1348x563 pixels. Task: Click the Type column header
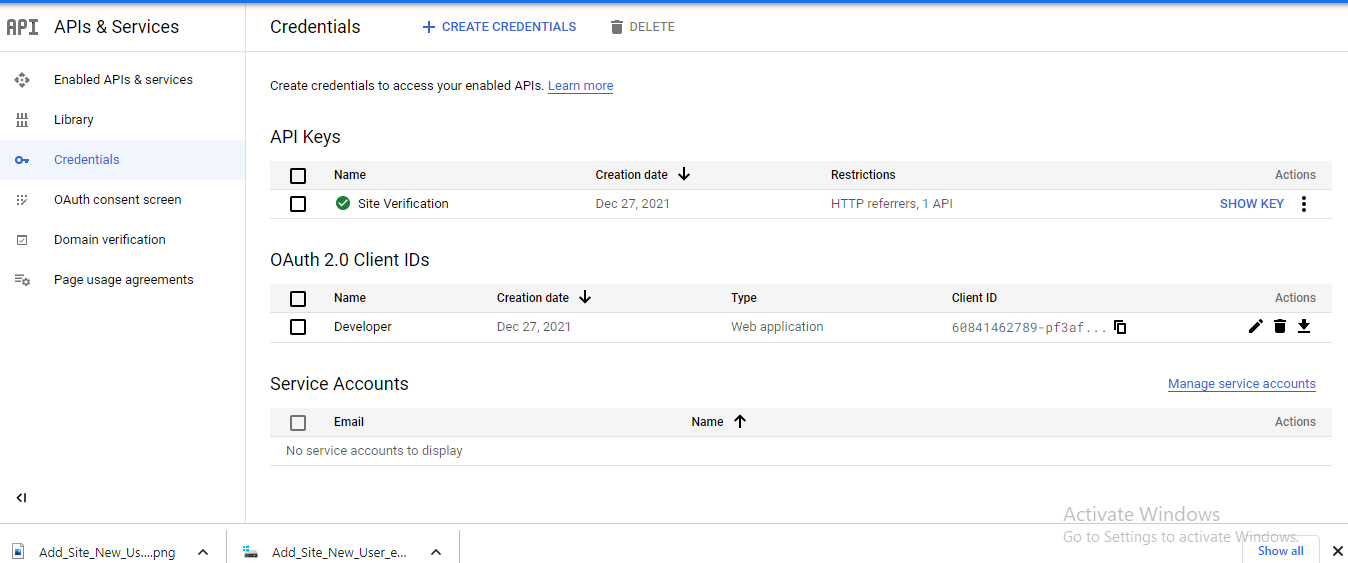coord(744,298)
